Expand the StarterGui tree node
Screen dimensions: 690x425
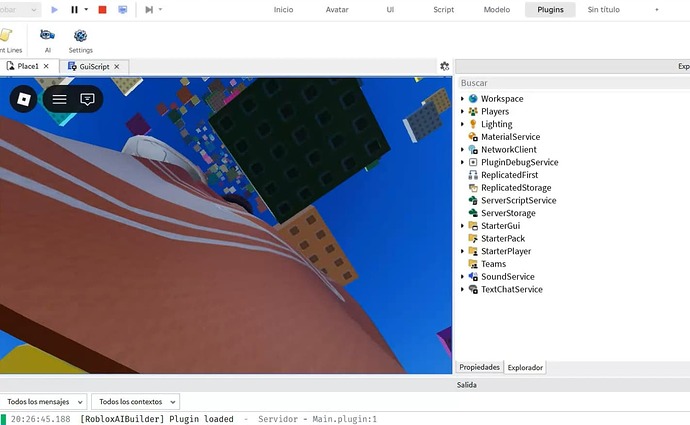pyautogui.click(x=462, y=226)
